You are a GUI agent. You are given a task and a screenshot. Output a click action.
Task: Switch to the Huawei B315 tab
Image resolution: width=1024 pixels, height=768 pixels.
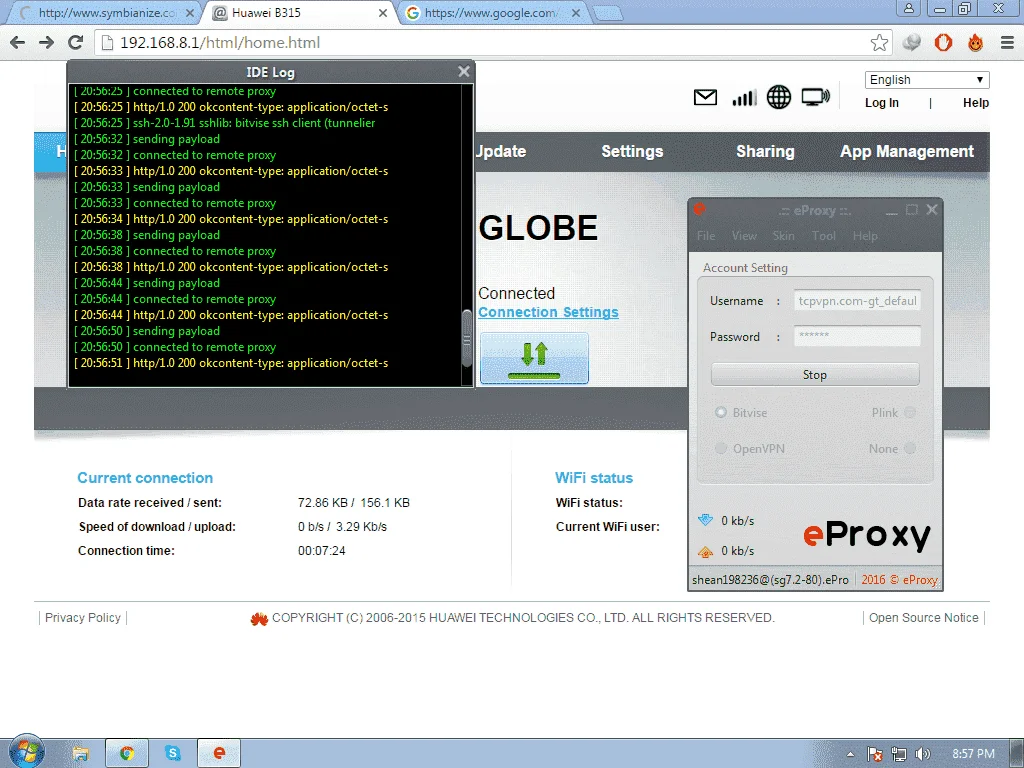pos(297,12)
